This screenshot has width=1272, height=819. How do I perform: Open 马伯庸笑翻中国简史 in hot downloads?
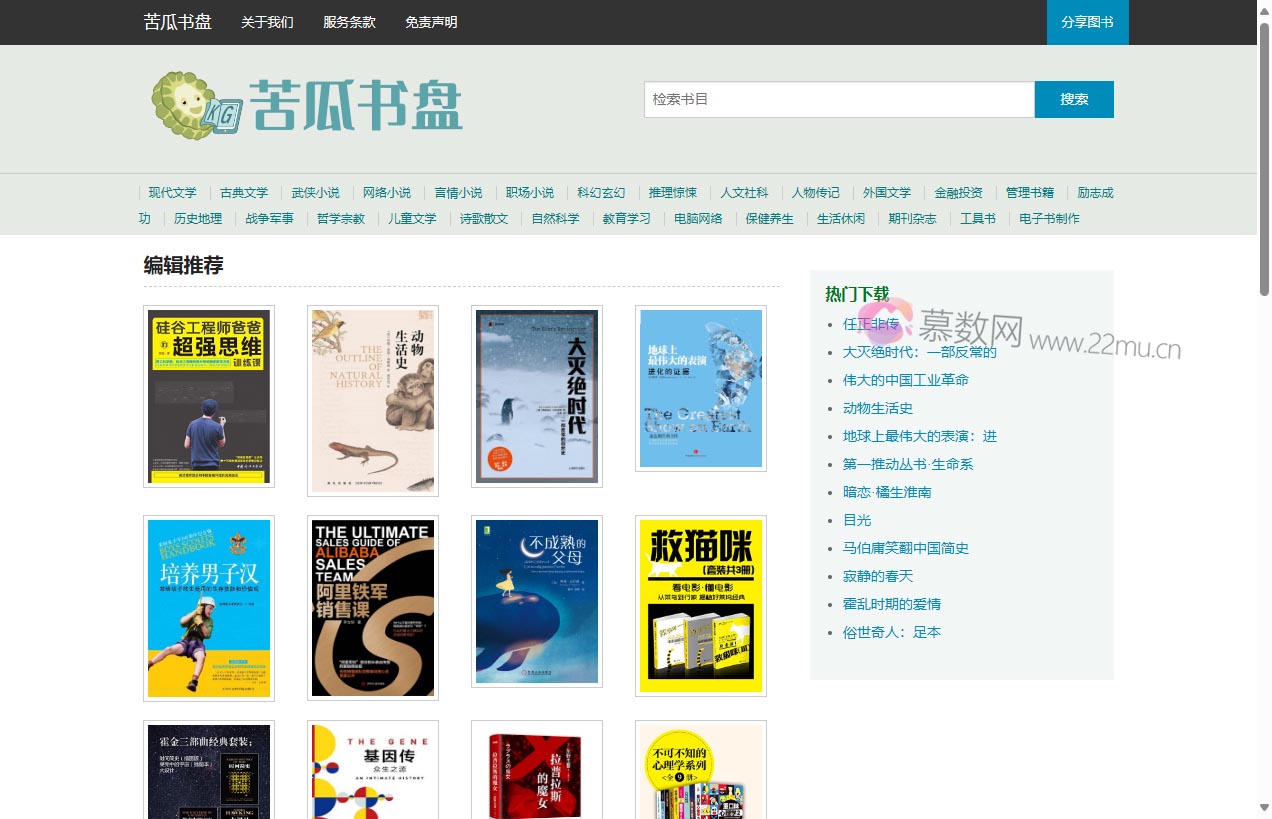tap(905, 548)
